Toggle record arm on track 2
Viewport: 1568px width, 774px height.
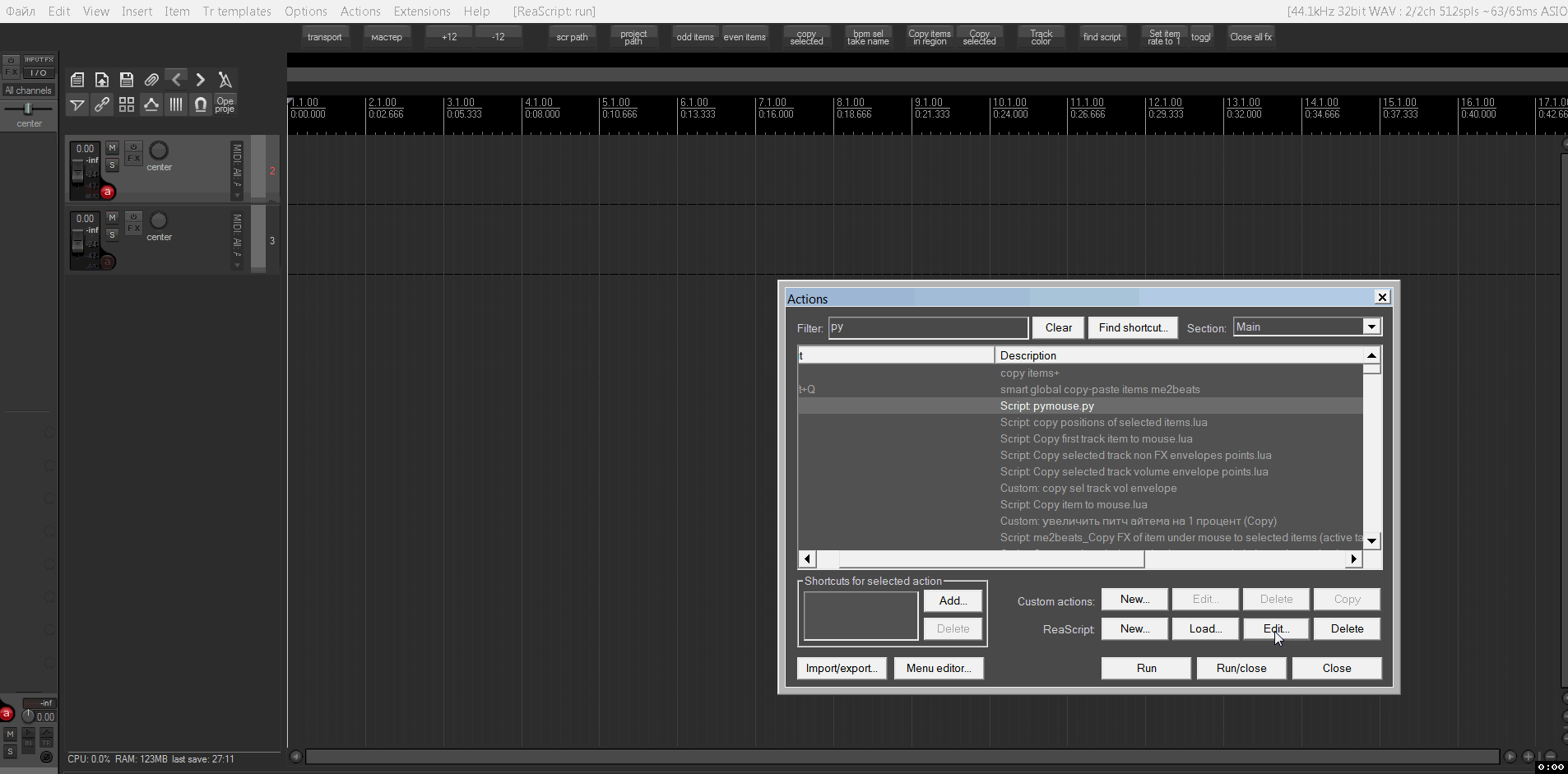coord(107,192)
